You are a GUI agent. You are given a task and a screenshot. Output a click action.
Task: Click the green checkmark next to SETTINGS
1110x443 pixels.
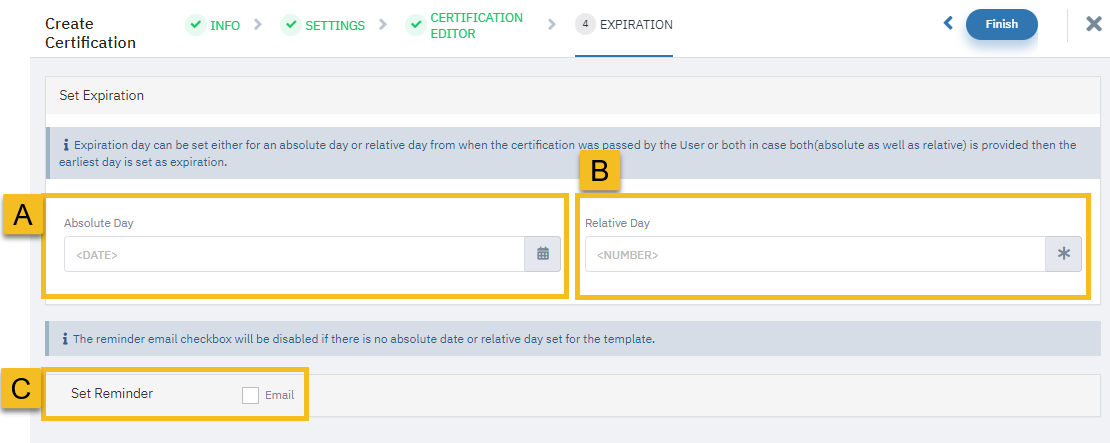point(290,25)
